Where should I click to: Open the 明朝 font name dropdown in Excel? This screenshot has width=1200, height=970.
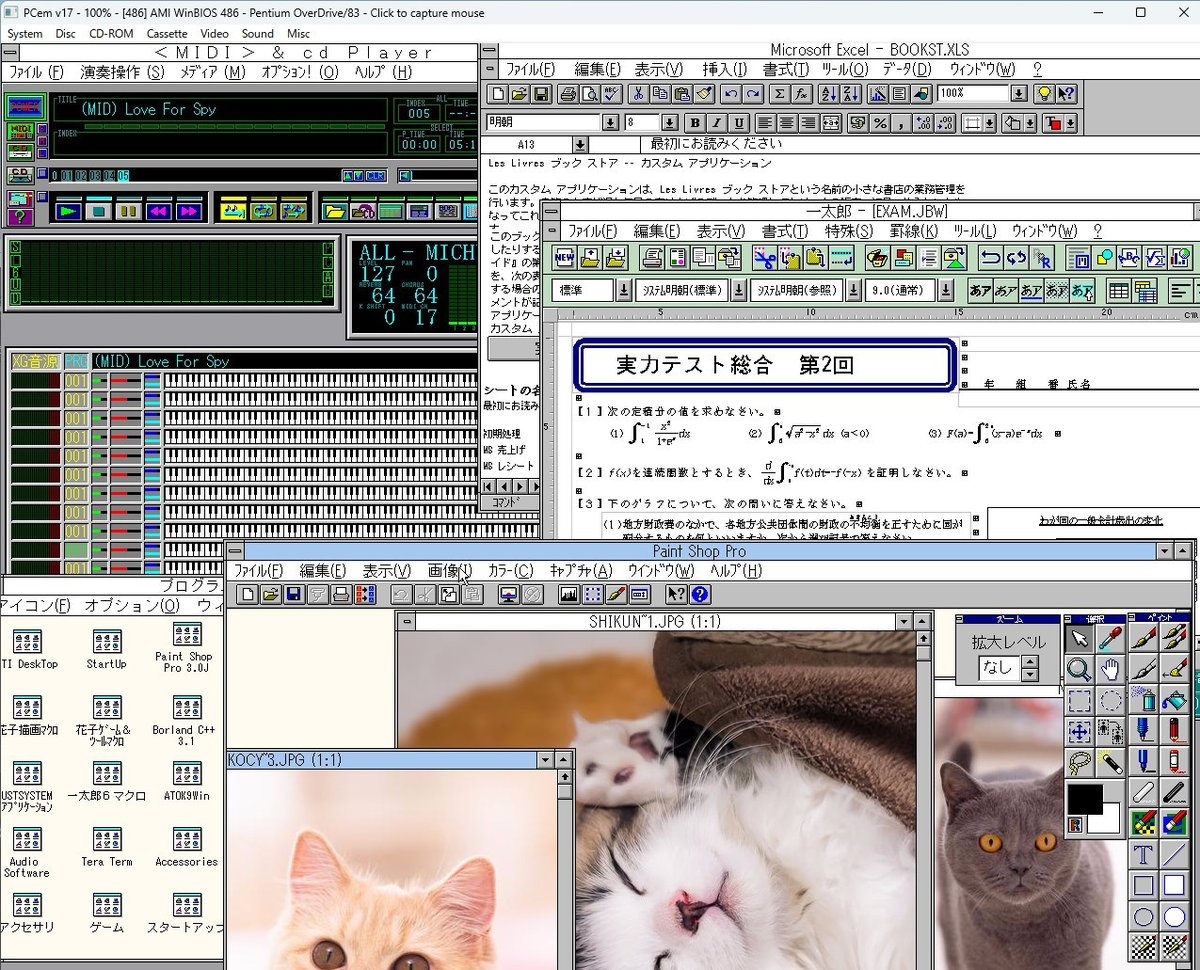pyautogui.click(x=609, y=122)
